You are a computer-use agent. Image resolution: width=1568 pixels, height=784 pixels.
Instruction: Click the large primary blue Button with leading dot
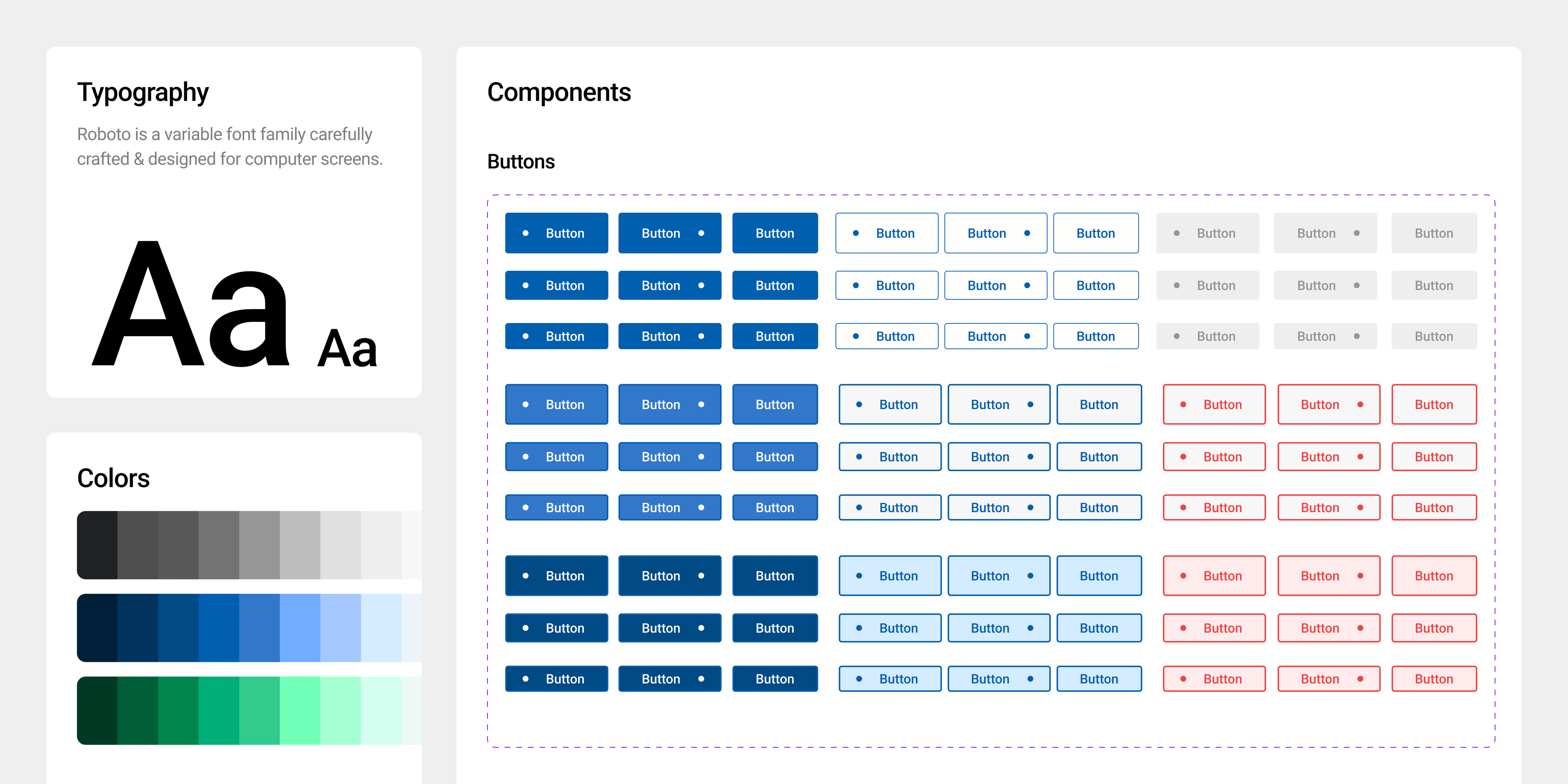[556, 233]
